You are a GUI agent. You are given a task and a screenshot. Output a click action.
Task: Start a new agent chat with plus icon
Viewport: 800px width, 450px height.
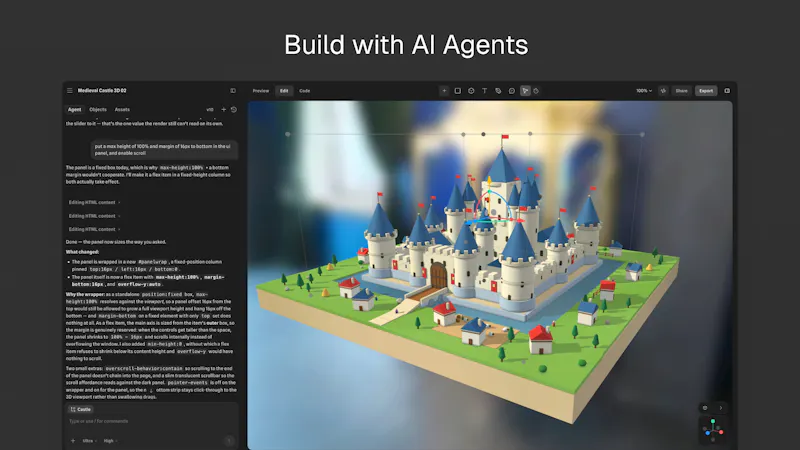coord(223,110)
